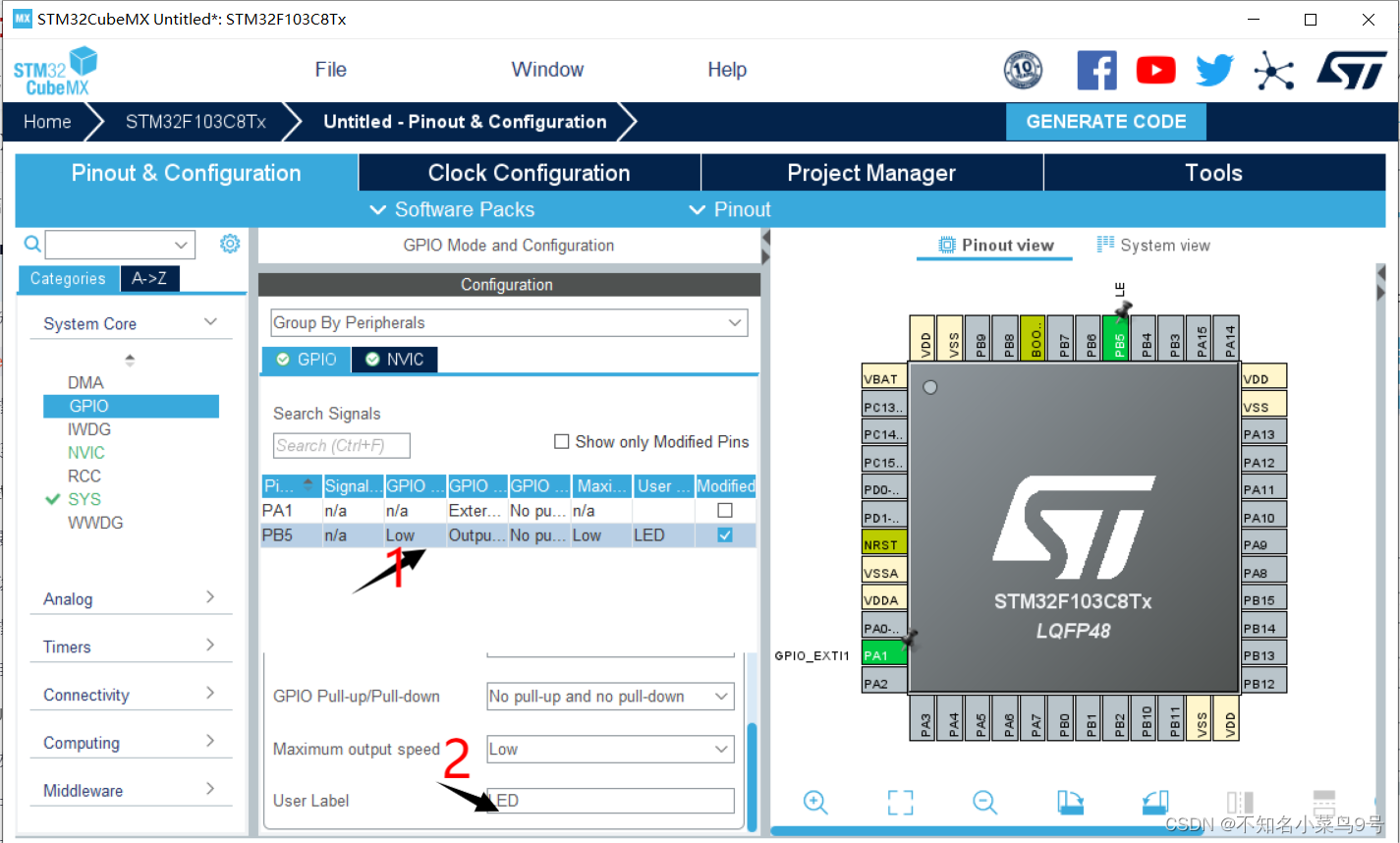Image resolution: width=1400 pixels, height=843 pixels.
Task: Click the BOOT0 pin at the chip top
Action: point(1033,338)
